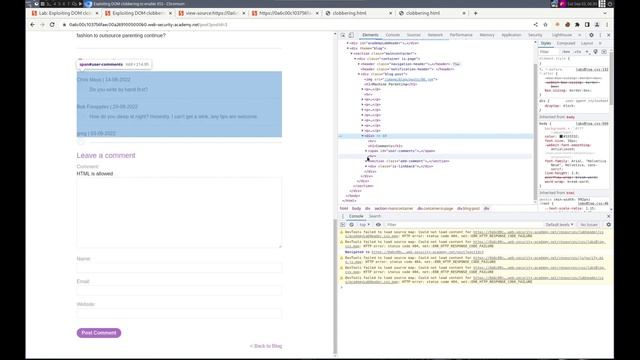Expand the span user-comments node

(366, 151)
